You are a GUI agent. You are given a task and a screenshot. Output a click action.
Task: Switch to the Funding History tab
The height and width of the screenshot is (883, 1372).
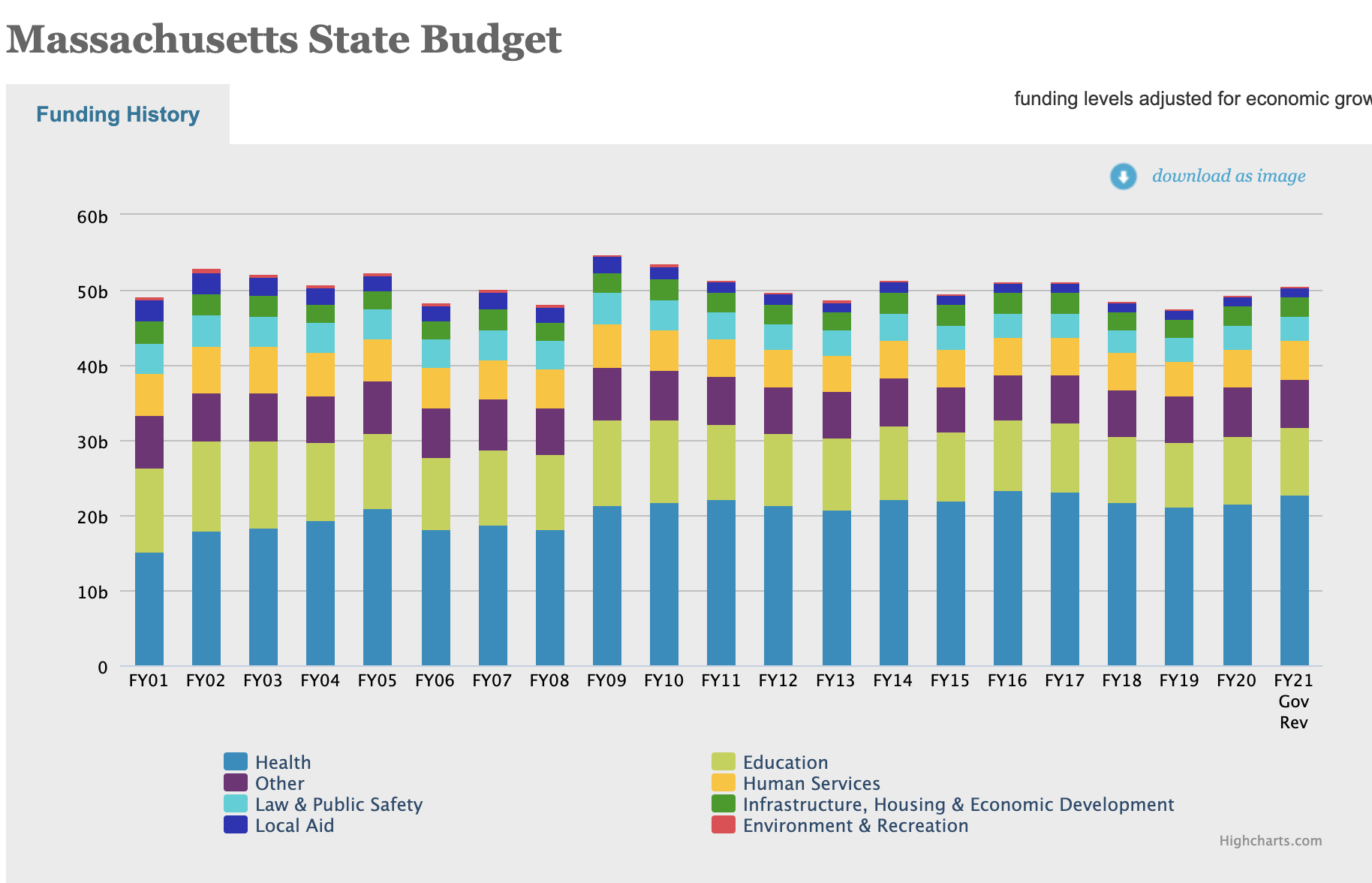[118, 114]
